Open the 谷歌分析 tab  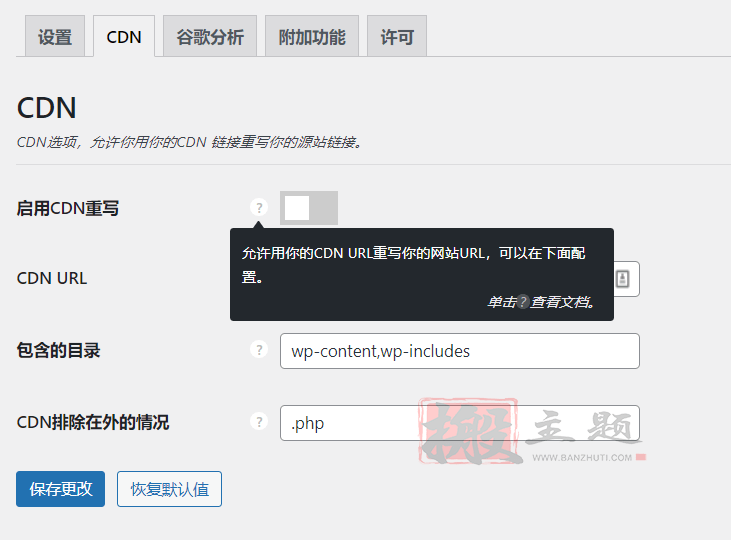[210, 36]
